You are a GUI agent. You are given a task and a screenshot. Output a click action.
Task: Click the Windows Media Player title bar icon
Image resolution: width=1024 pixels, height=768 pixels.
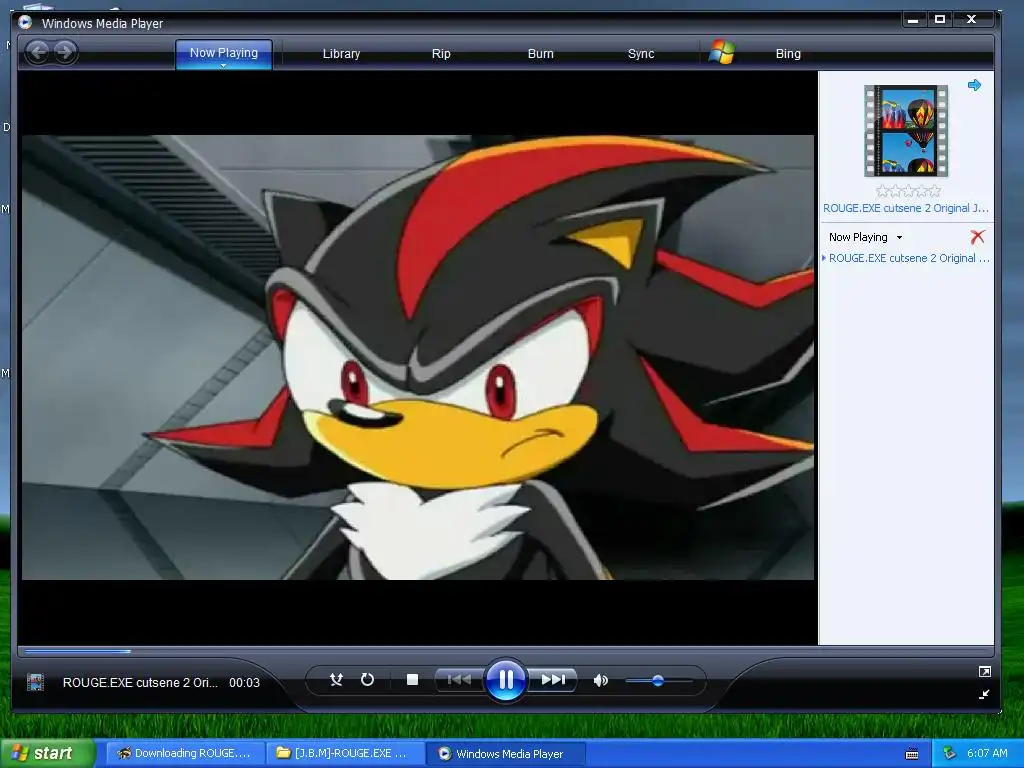tap(25, 23)
